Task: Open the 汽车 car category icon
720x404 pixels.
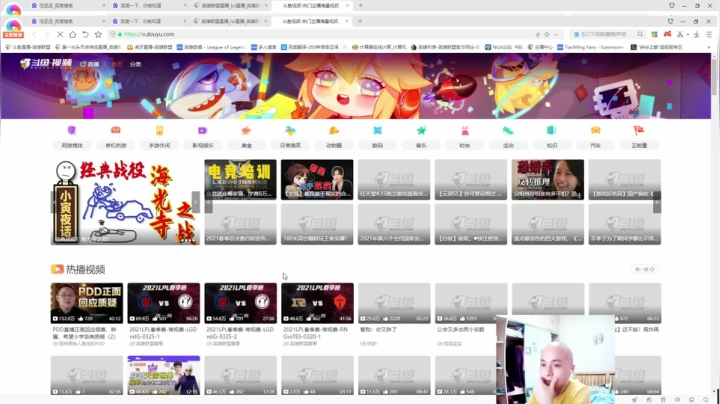Action: (596, 130)
